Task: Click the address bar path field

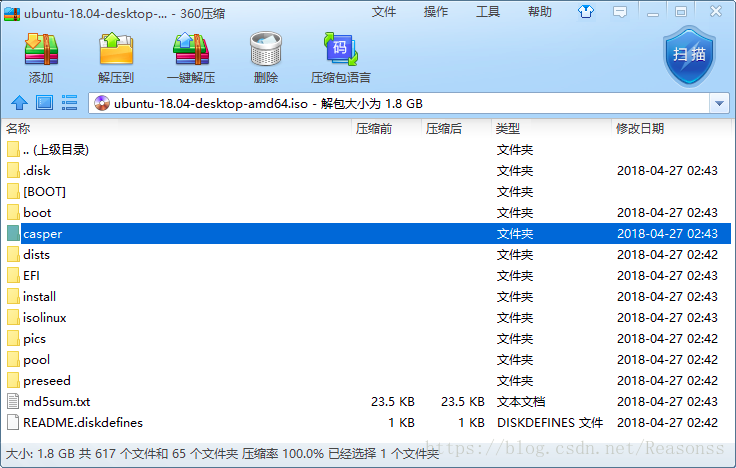Action: coord(399,104)
